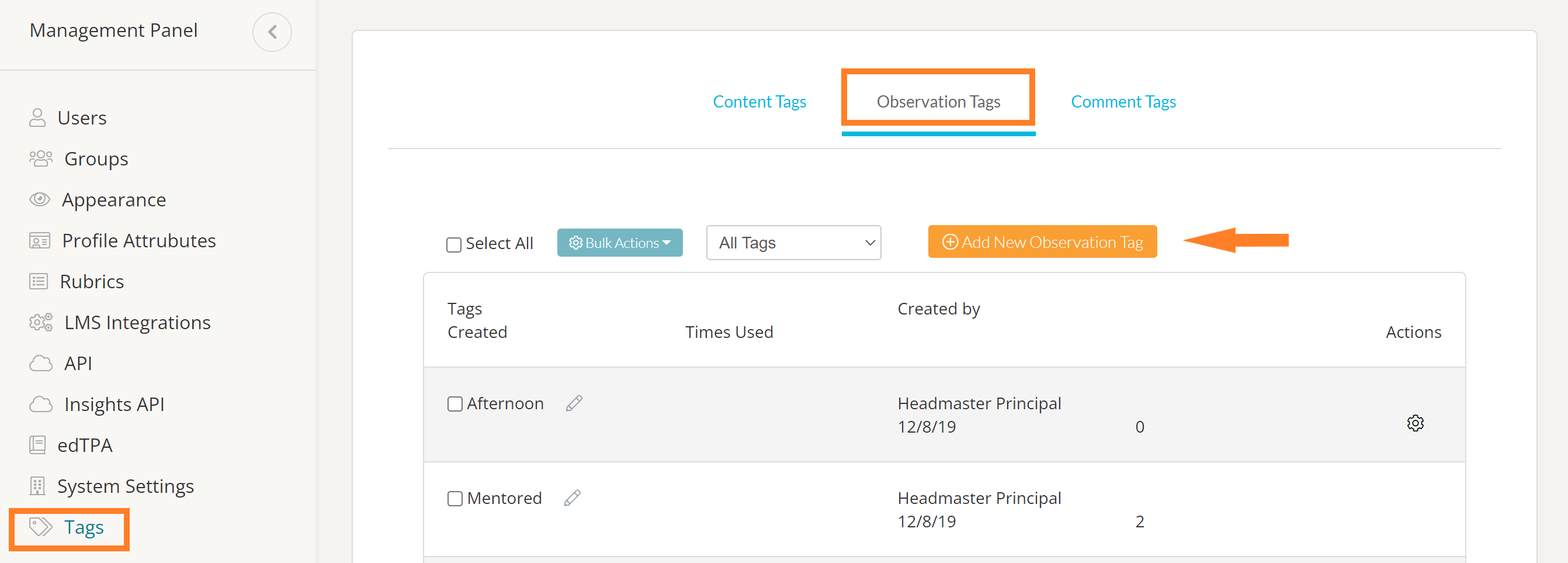Click the Tags label icon in the sidebar
The image size is (1568, 563).
41,526
